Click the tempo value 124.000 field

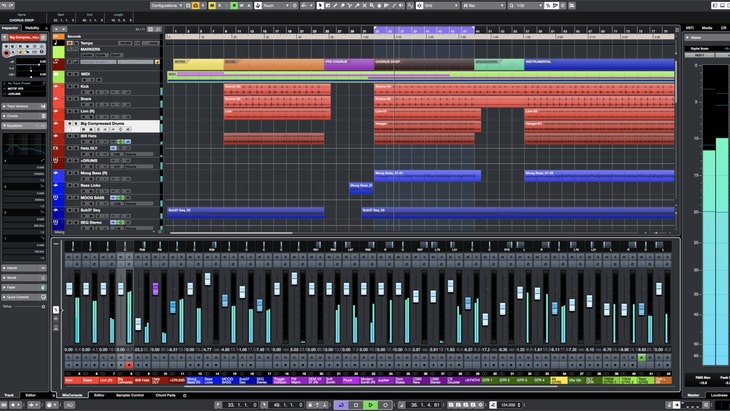(x=509, y=405)
